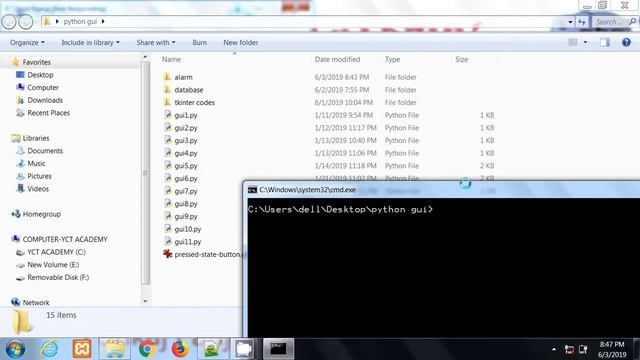
Task: Select file gui1.py
Action: click(x=180, y=115)
